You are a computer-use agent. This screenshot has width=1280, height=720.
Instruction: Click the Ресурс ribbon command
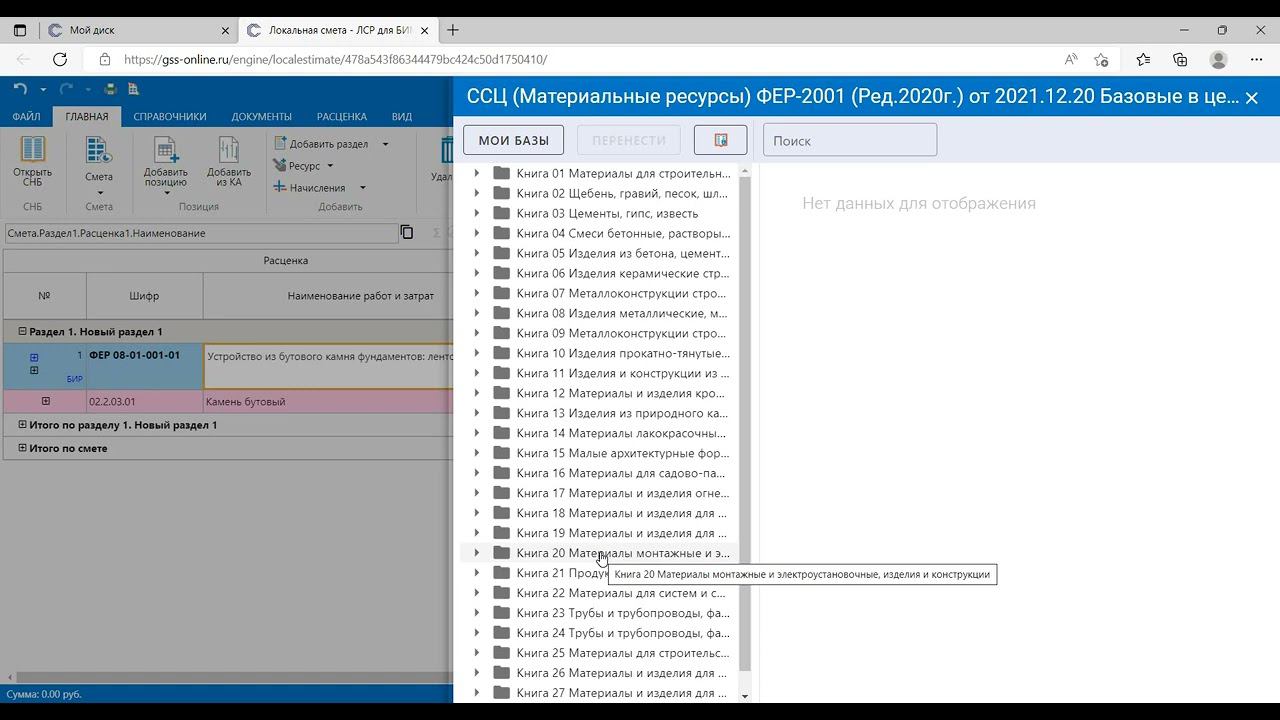298,166
